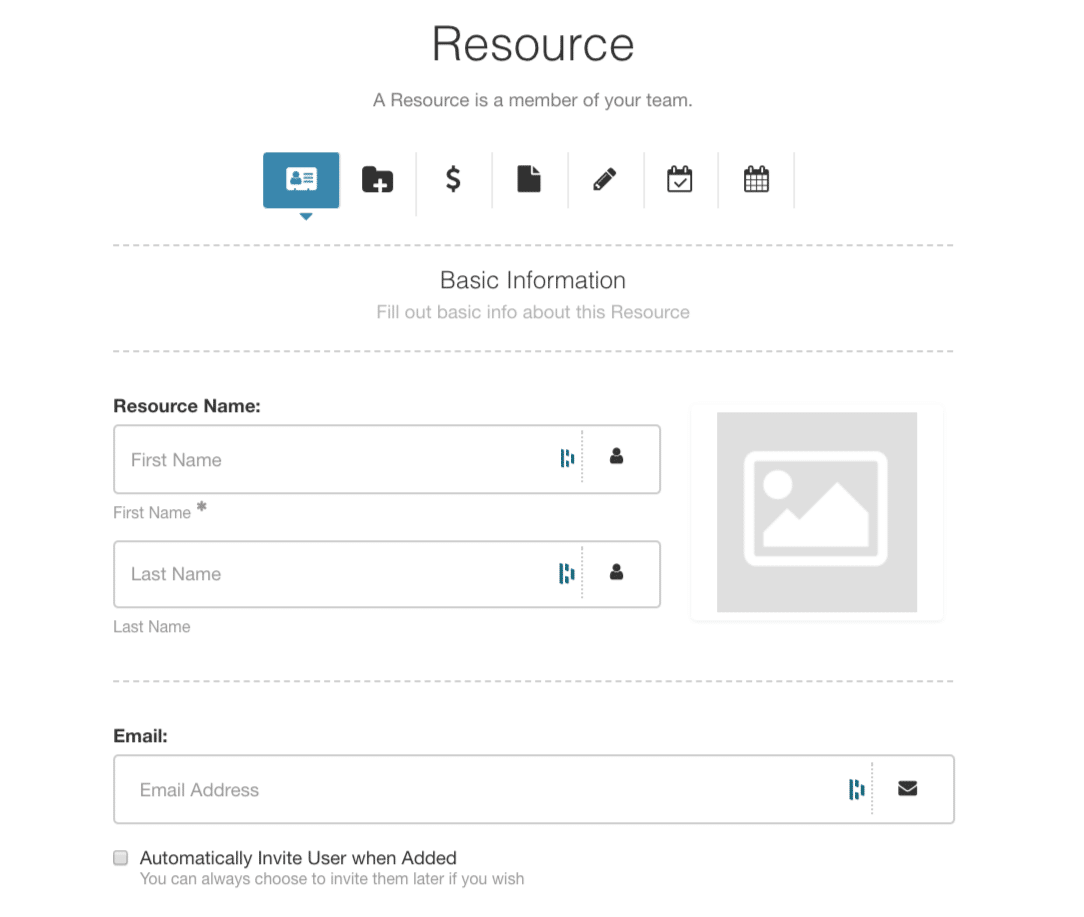Click the calendar grid schedule icon
1084x917 pixels.
click(756, 179)
